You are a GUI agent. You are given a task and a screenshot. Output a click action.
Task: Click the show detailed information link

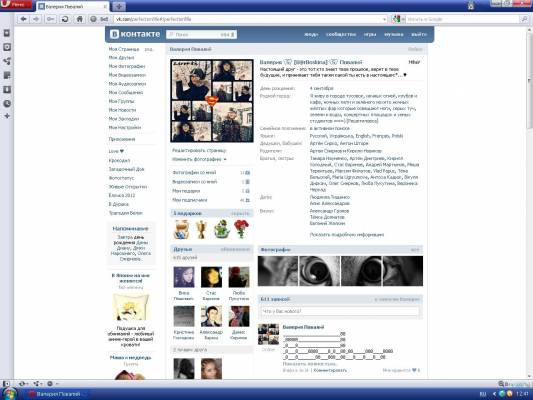click(347, 235)
